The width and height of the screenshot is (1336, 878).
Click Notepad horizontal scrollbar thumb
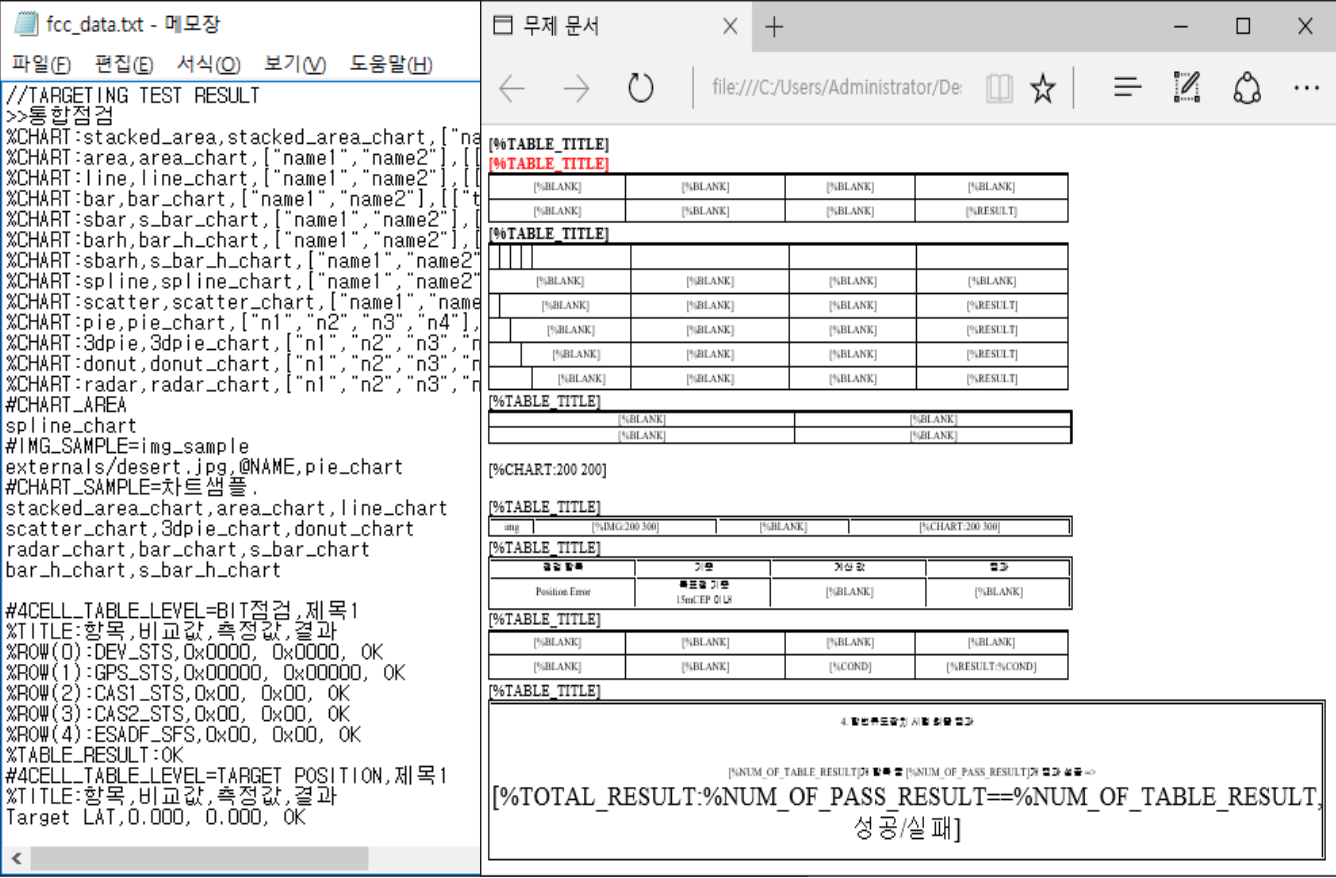click(x=200, y=859)
